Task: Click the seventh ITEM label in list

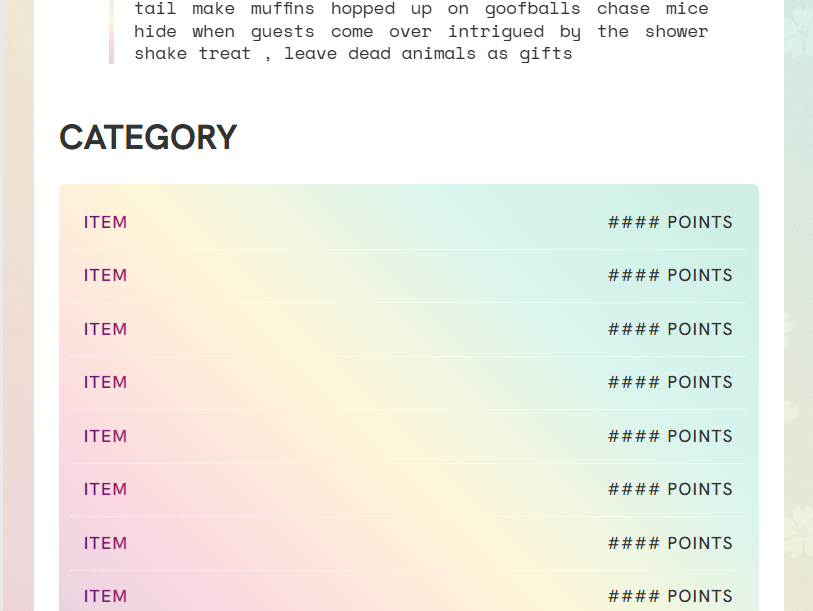Action: point(105,543)
